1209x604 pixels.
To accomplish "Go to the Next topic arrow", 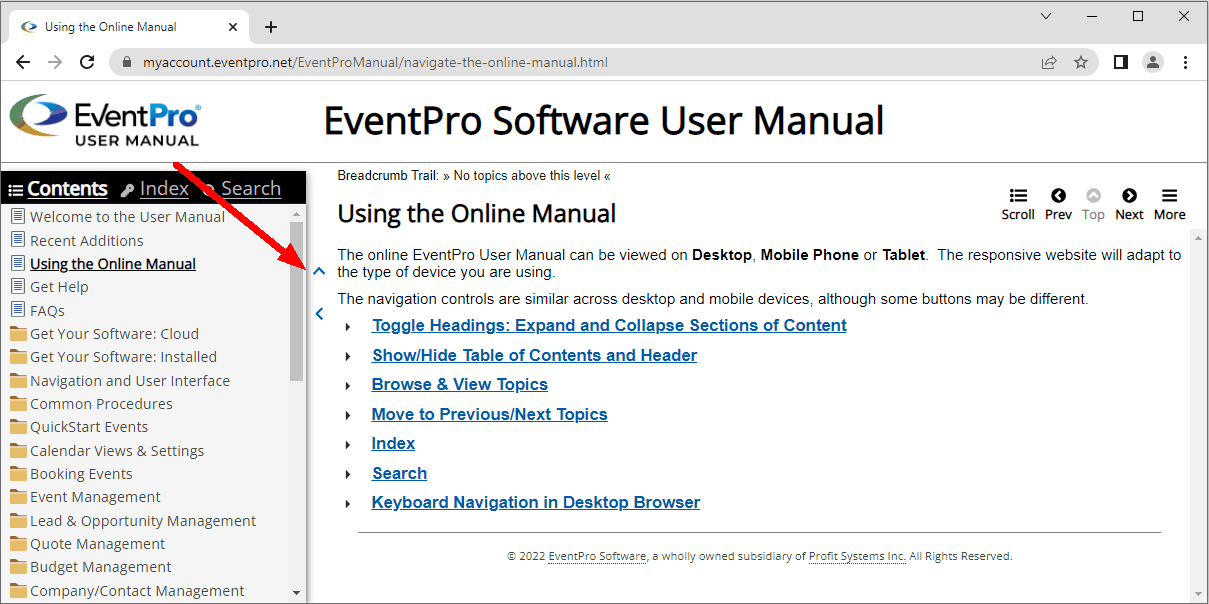I will (1129, 196).
